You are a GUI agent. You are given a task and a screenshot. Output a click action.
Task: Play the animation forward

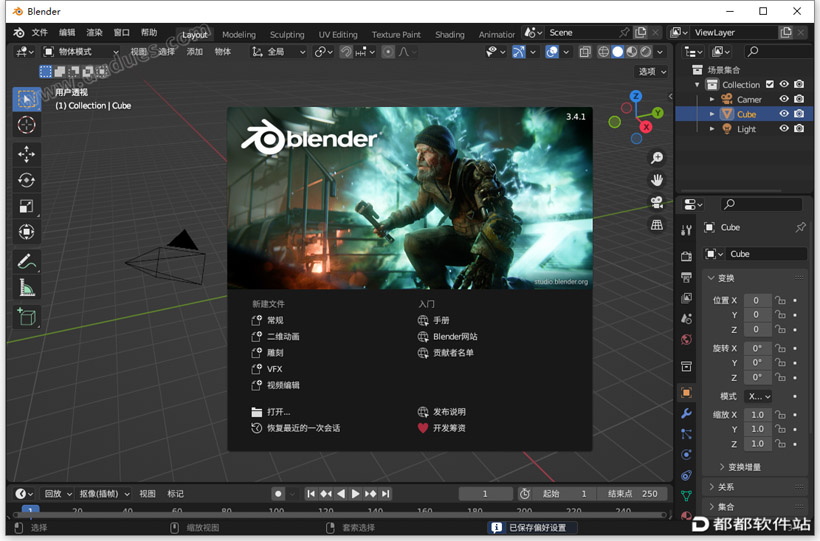pyautogui.click(x=355, y=494)
